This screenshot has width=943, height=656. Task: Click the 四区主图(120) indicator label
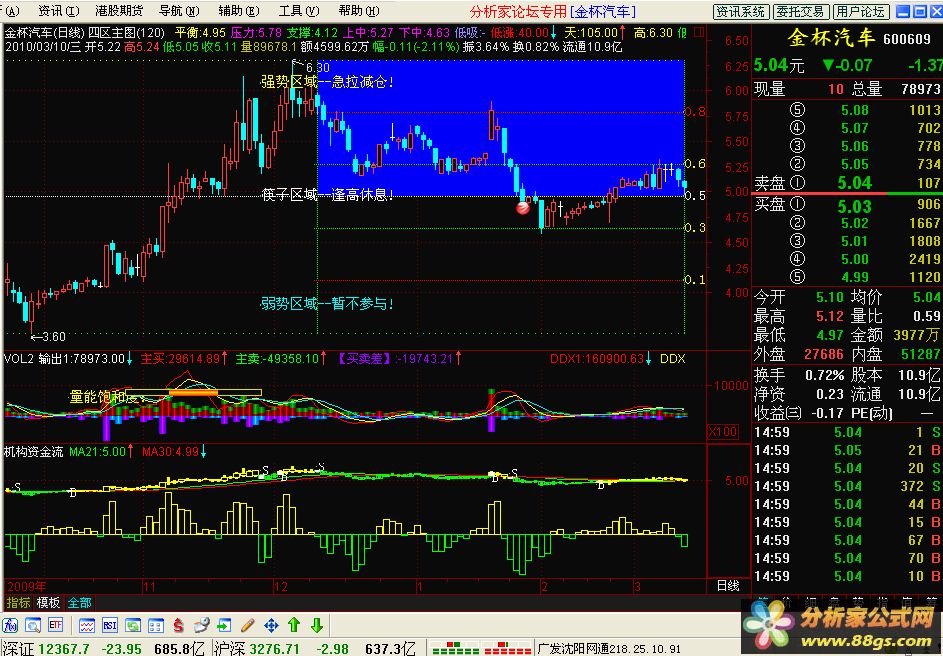click(x=126, y=33)
